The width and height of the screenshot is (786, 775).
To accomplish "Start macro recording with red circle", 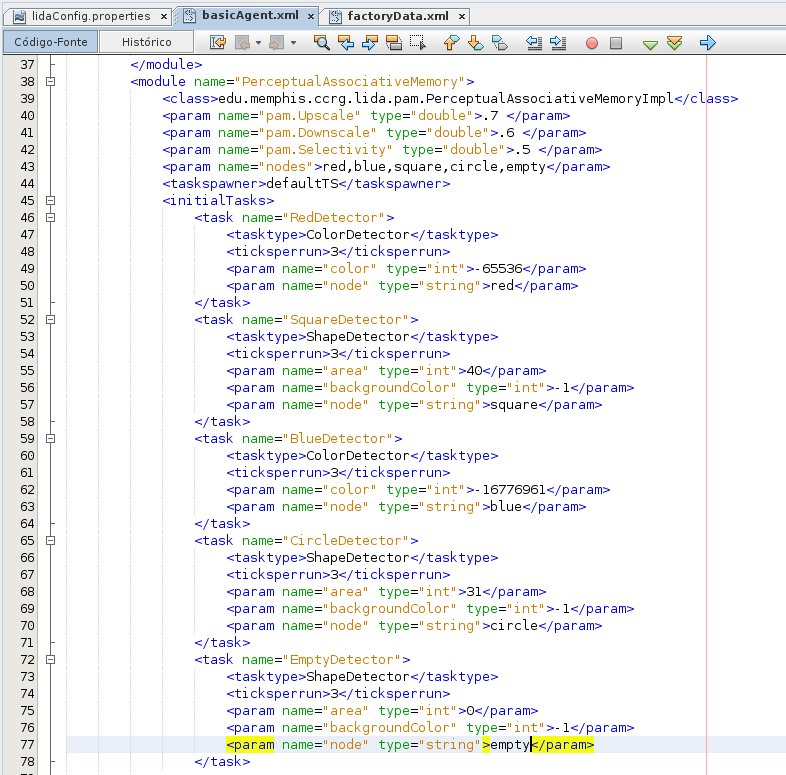I will tap(592, 43).
